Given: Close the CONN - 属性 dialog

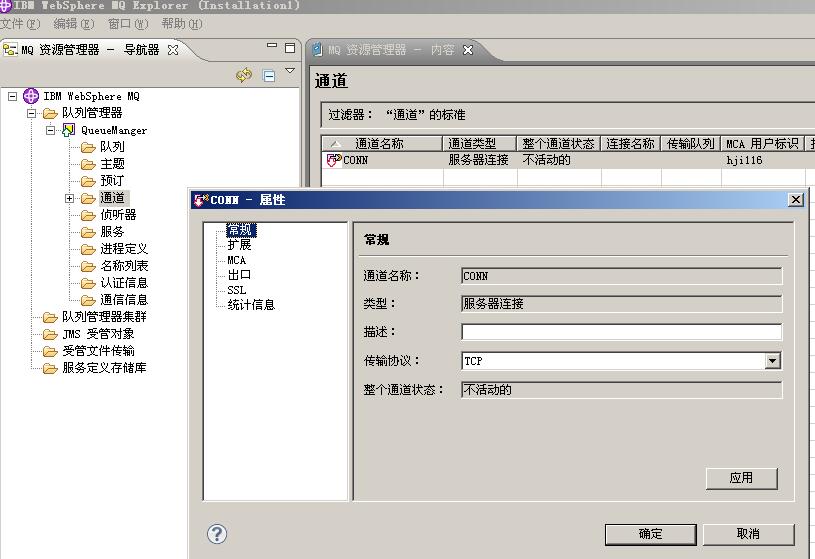Looking at the screenshot, I should [796, 200].
